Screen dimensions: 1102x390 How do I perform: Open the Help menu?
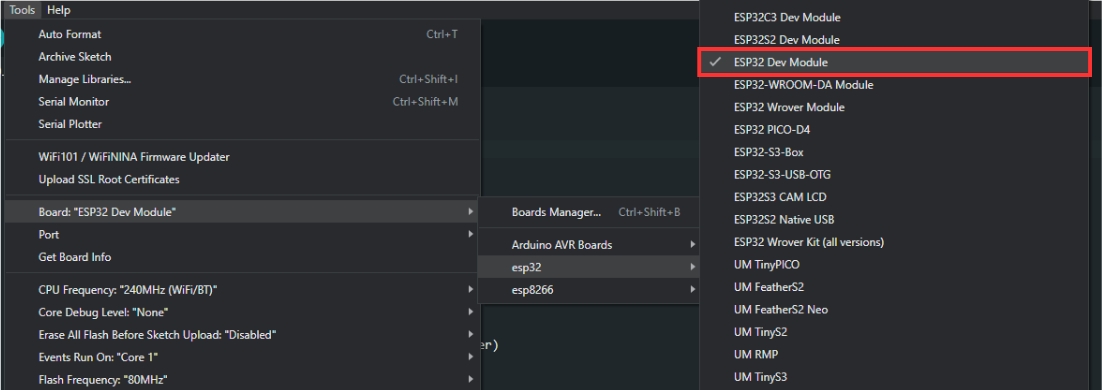pyautogui.click(x=58, y=10)
